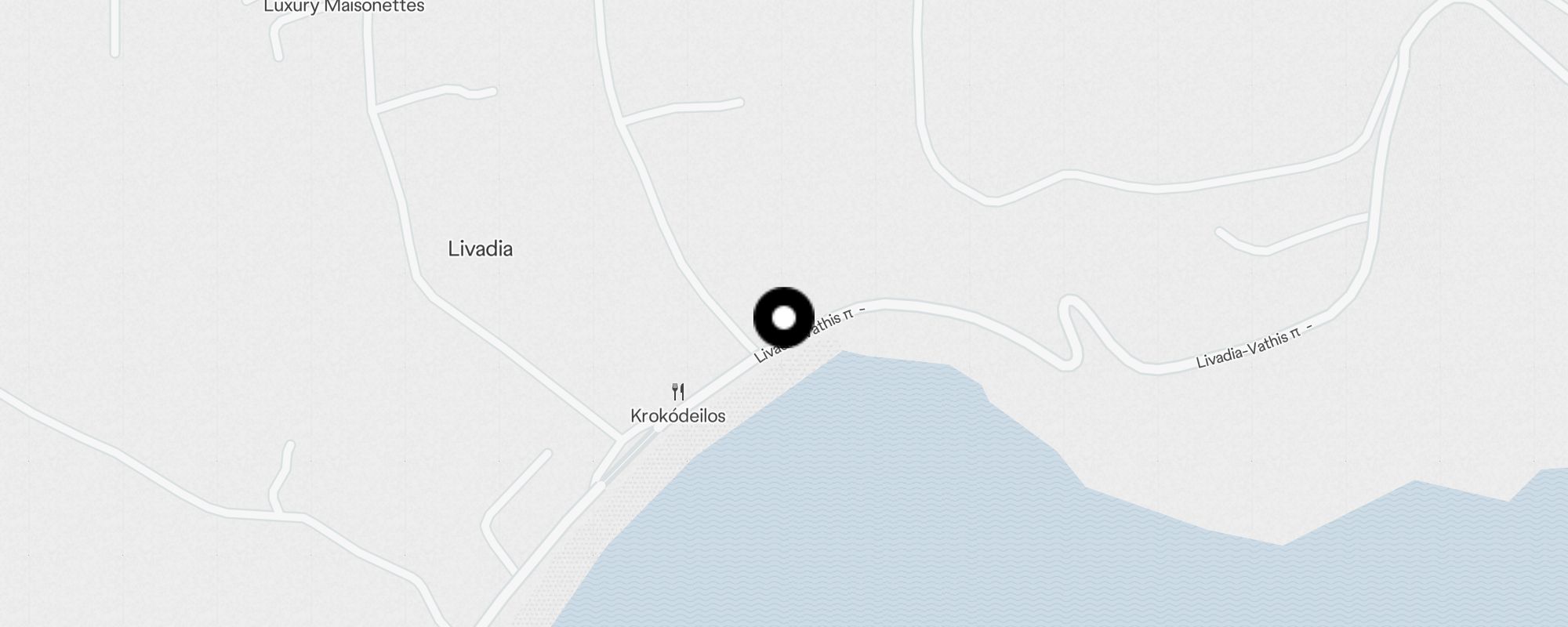The width and height of the screenshot is (1568, 627).
Task: Click the side road branching right below Luxury Maisonettes
Action: pyautogui.click(x=435, y=94)
